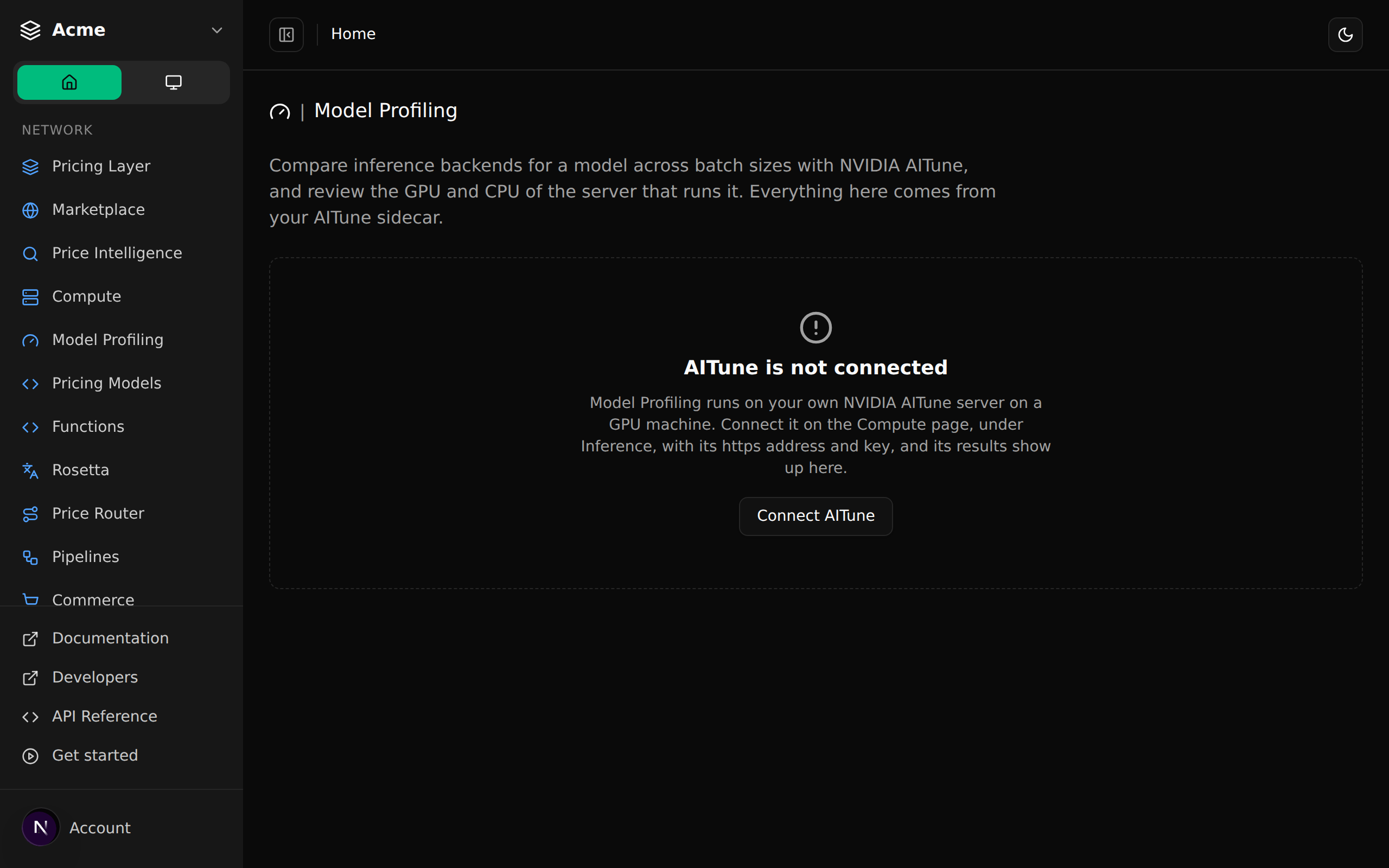Click the Price Router route icon
Viewport: 1389px width, 868px height.
[x=30, y=514]
